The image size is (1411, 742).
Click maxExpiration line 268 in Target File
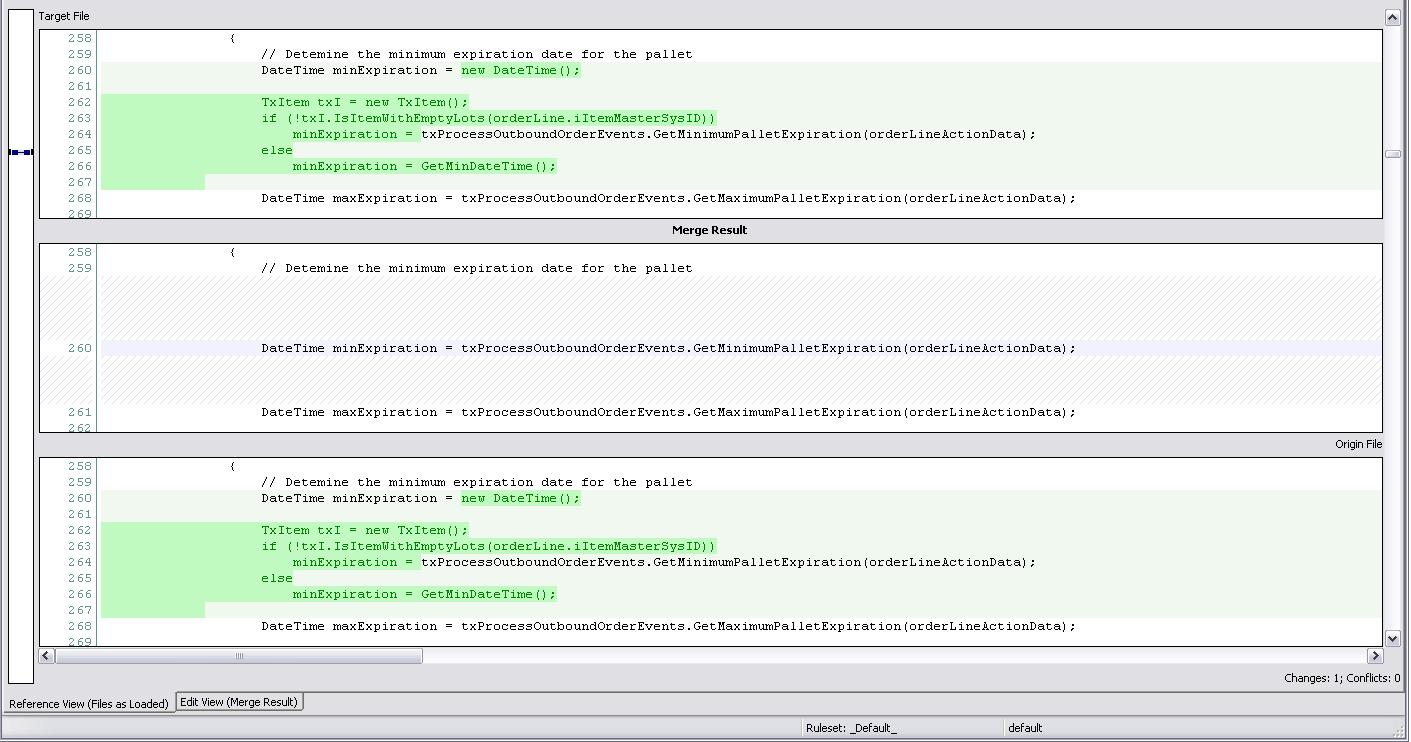click(669, 198)
